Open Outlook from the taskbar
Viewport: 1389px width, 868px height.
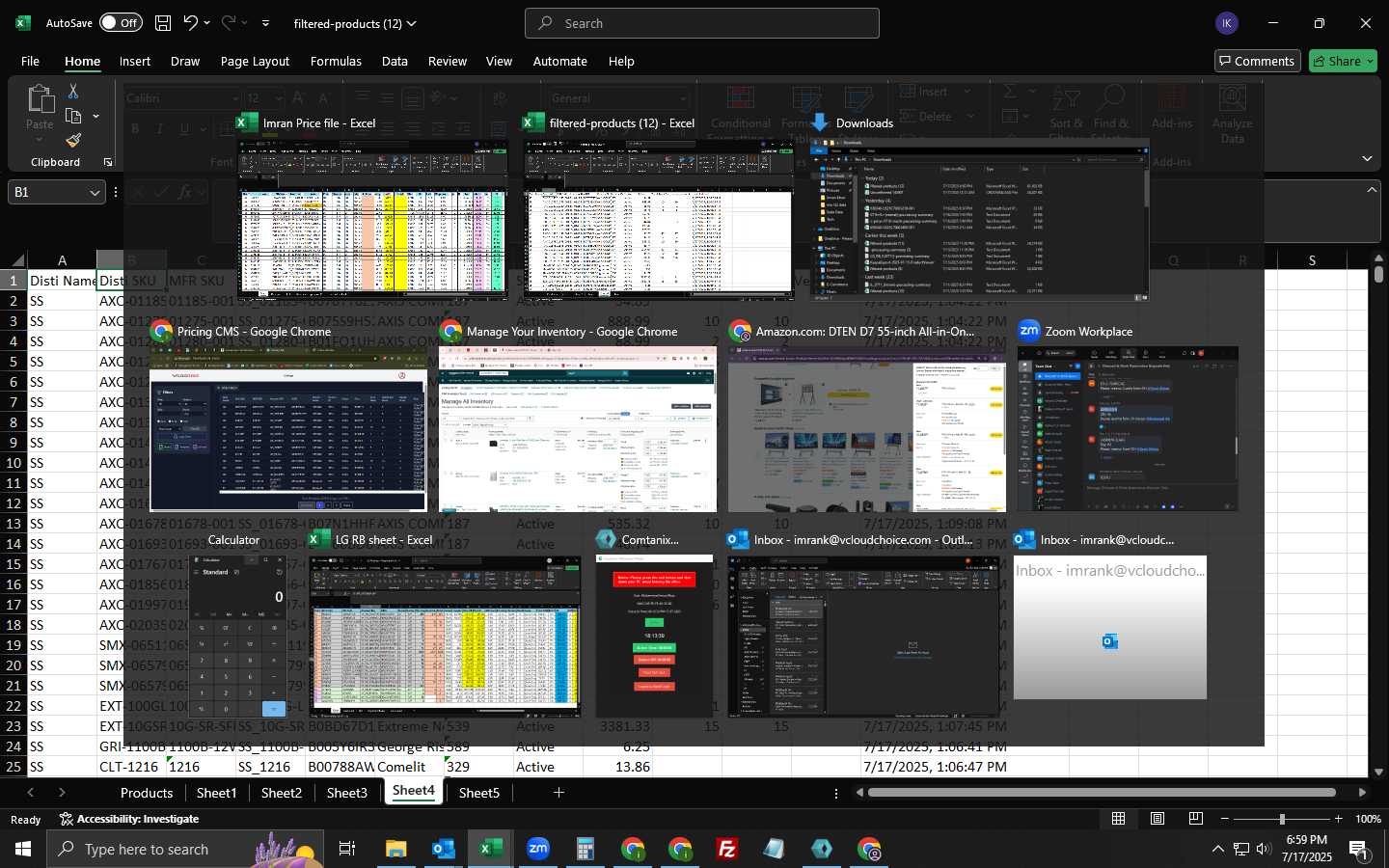[444, 849]
